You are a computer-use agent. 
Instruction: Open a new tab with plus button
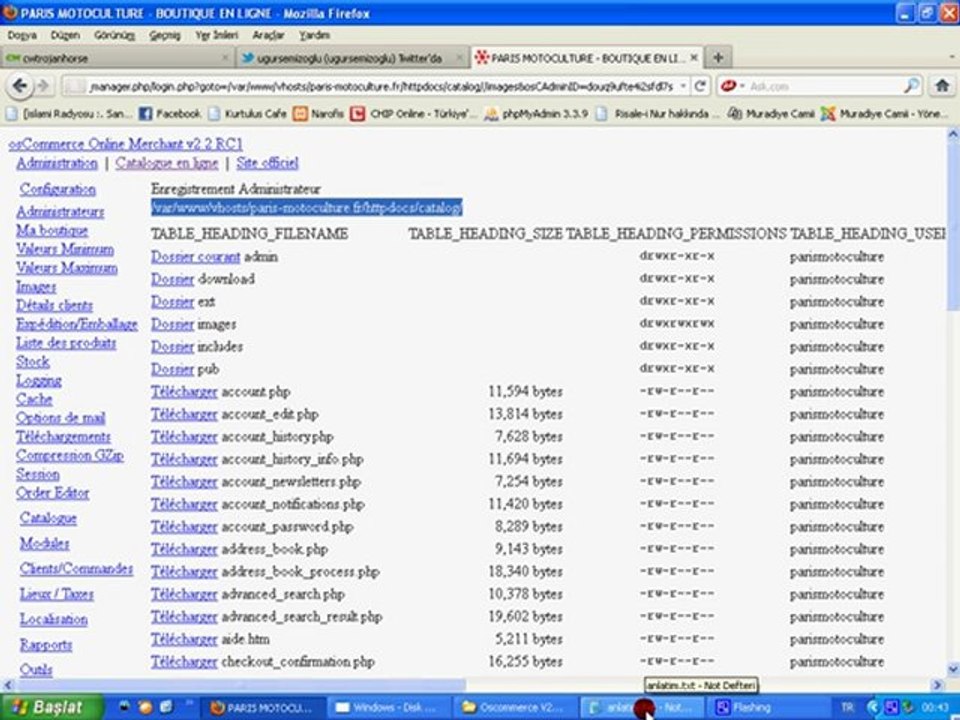coord(718,58)
